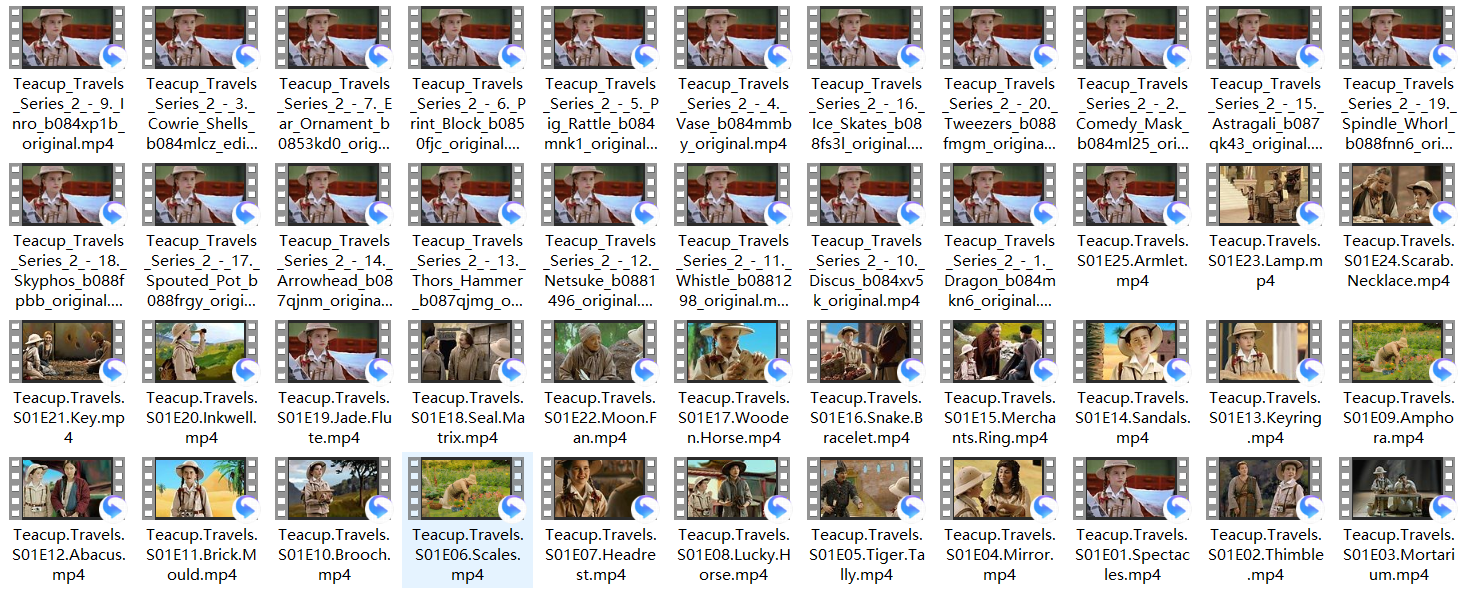1463x596 pixels.
Task: Select the S01E22.Moon.Fan.mp4 thumbnail
Action: 600,351
